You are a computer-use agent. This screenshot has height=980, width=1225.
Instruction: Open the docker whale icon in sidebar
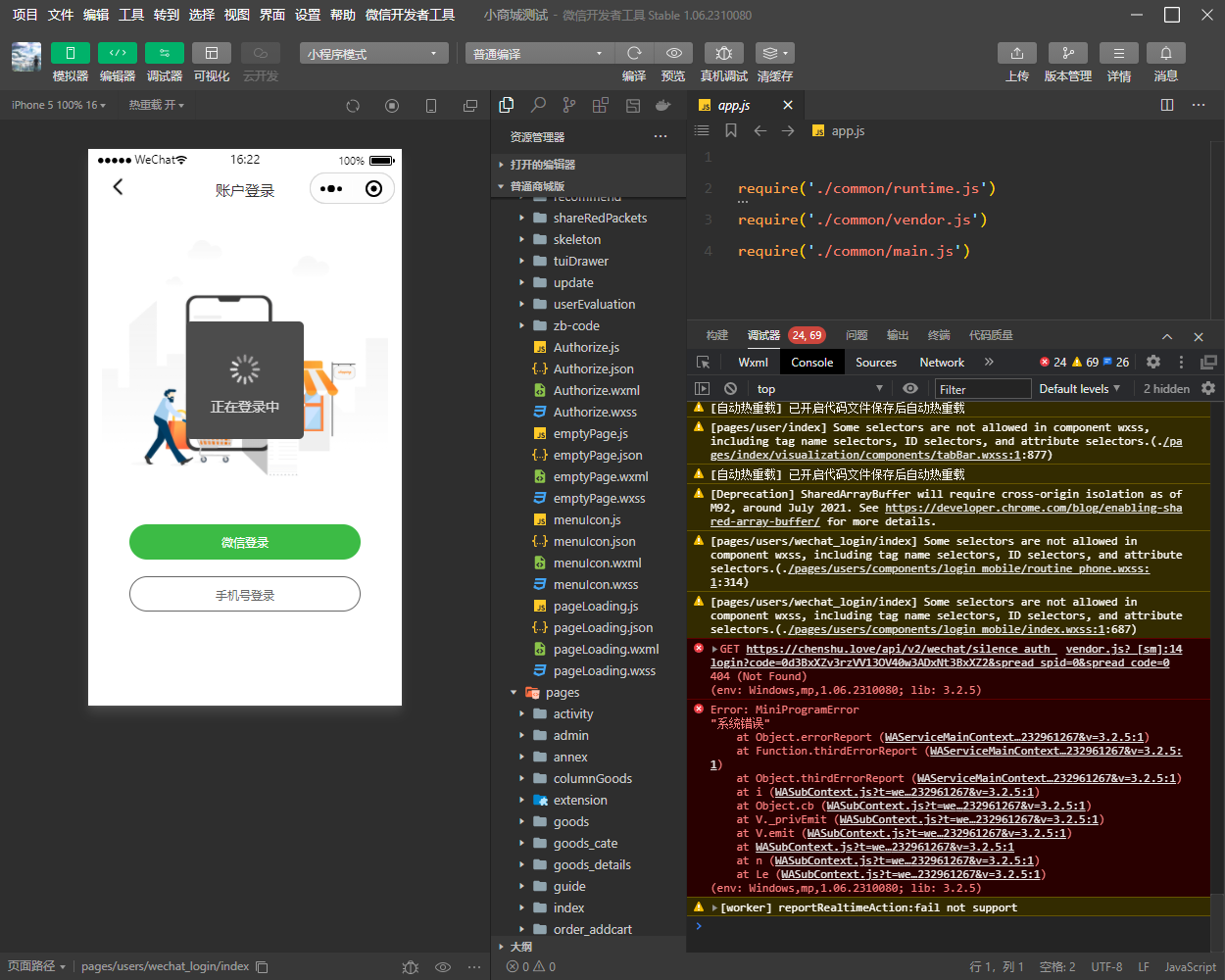coord(663,105)
